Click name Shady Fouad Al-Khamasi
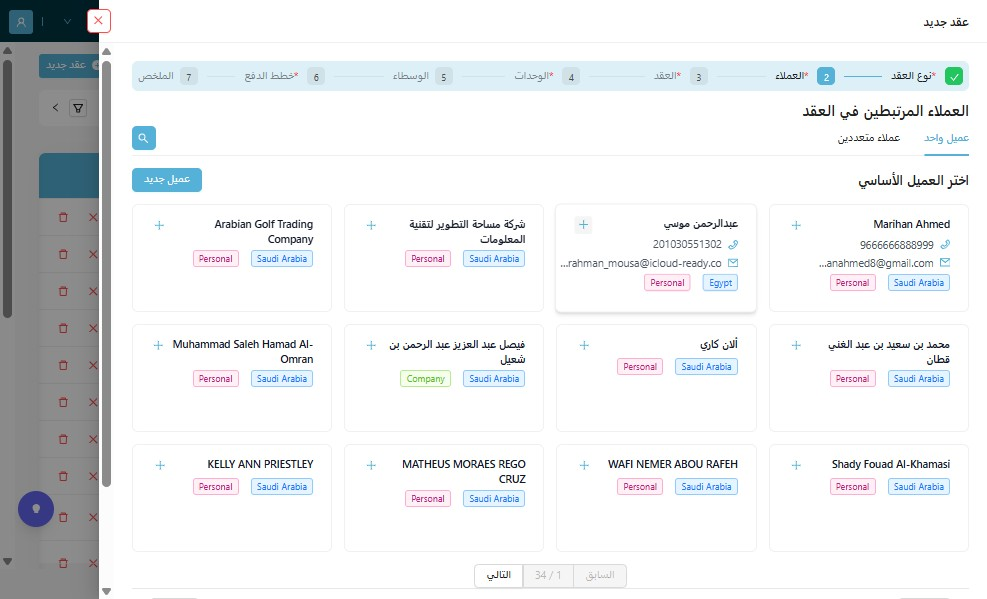The image size is (987, 599). pos(891,464)
